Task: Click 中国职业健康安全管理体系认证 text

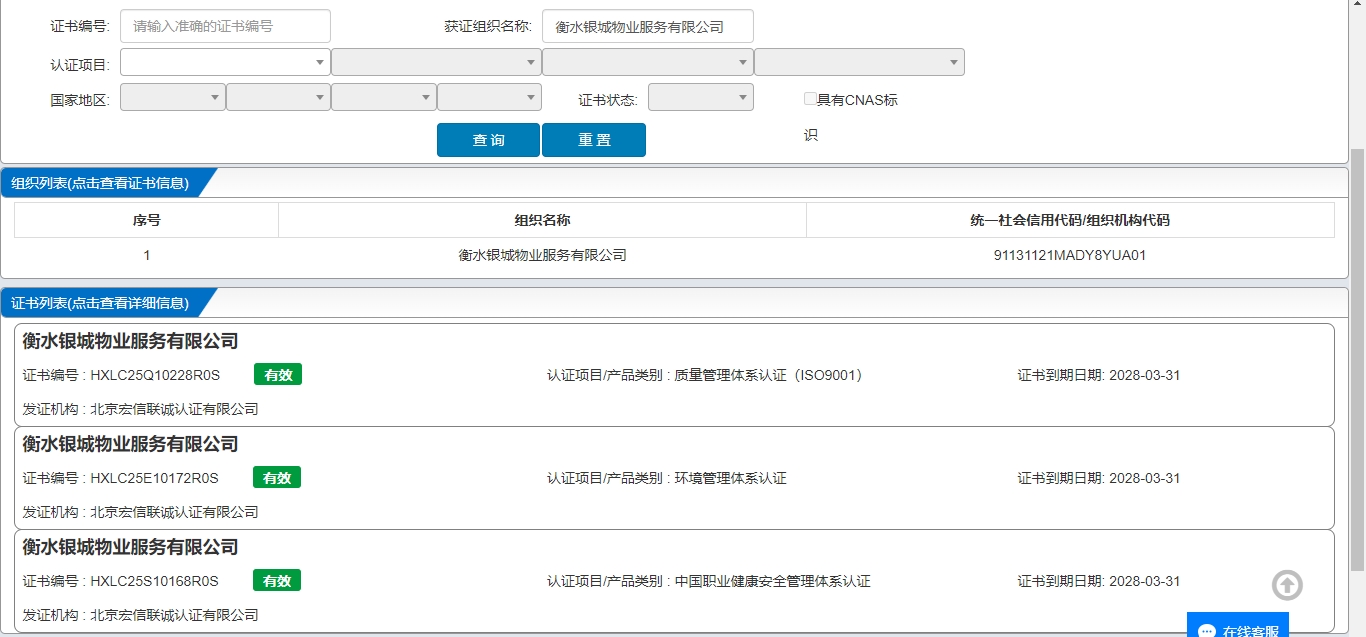Action: pyautogui.click(x=772, y=581)
